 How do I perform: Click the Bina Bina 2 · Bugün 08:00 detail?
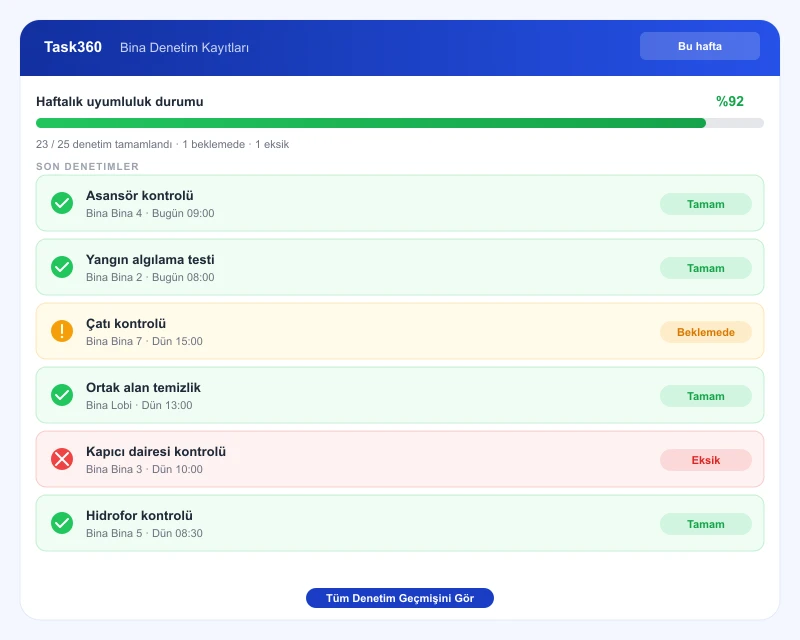click(x=150, y=277)
